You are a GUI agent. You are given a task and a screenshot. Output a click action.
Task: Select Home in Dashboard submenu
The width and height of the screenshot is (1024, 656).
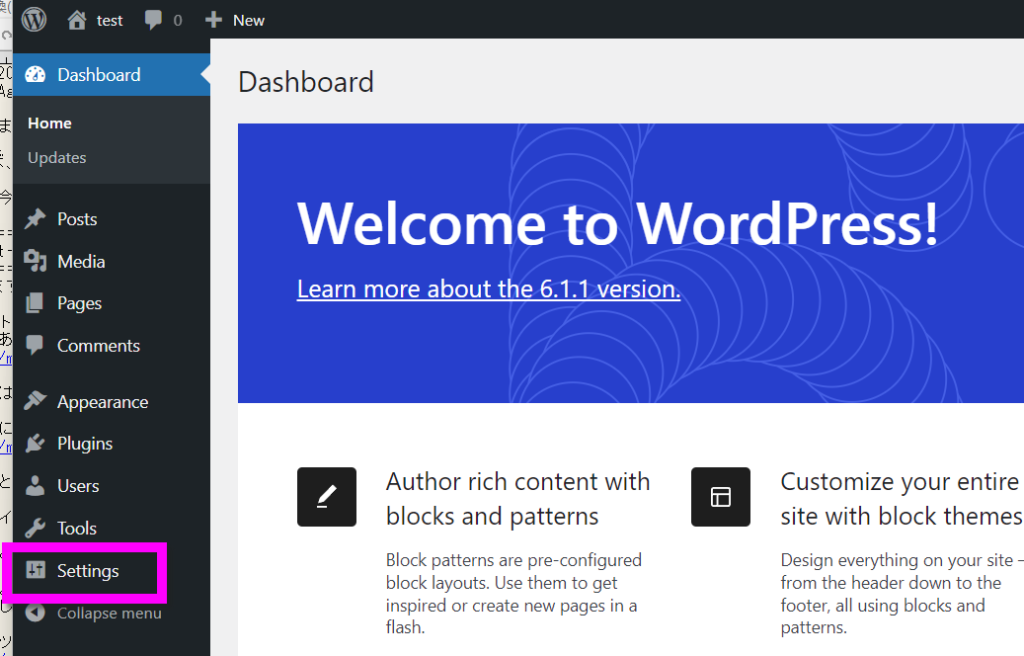(50, 123)
